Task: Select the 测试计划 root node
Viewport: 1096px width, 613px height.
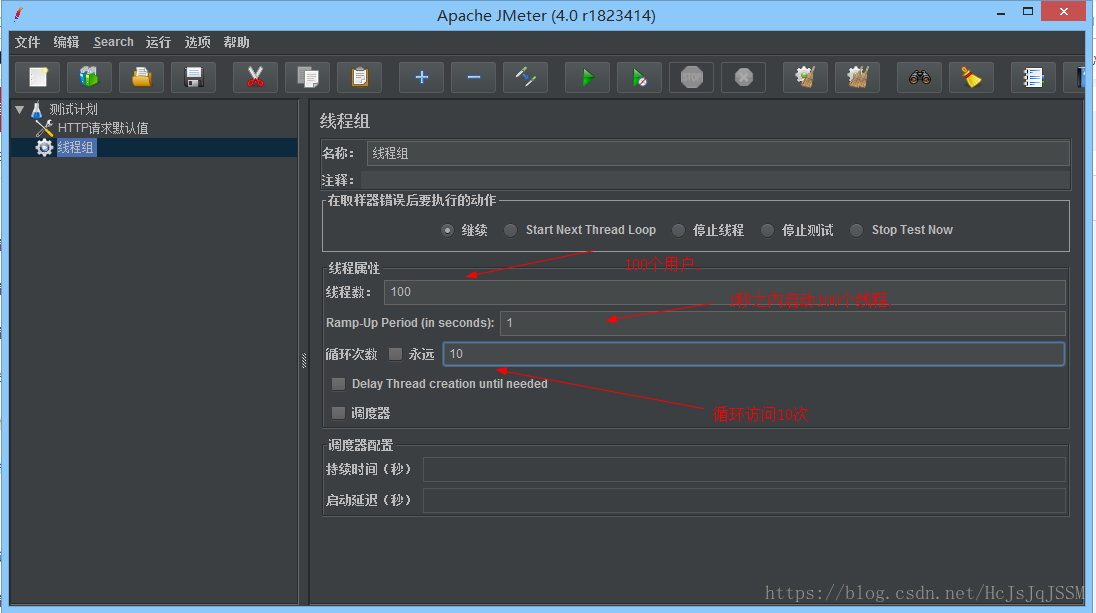Action: coord(73,109)
